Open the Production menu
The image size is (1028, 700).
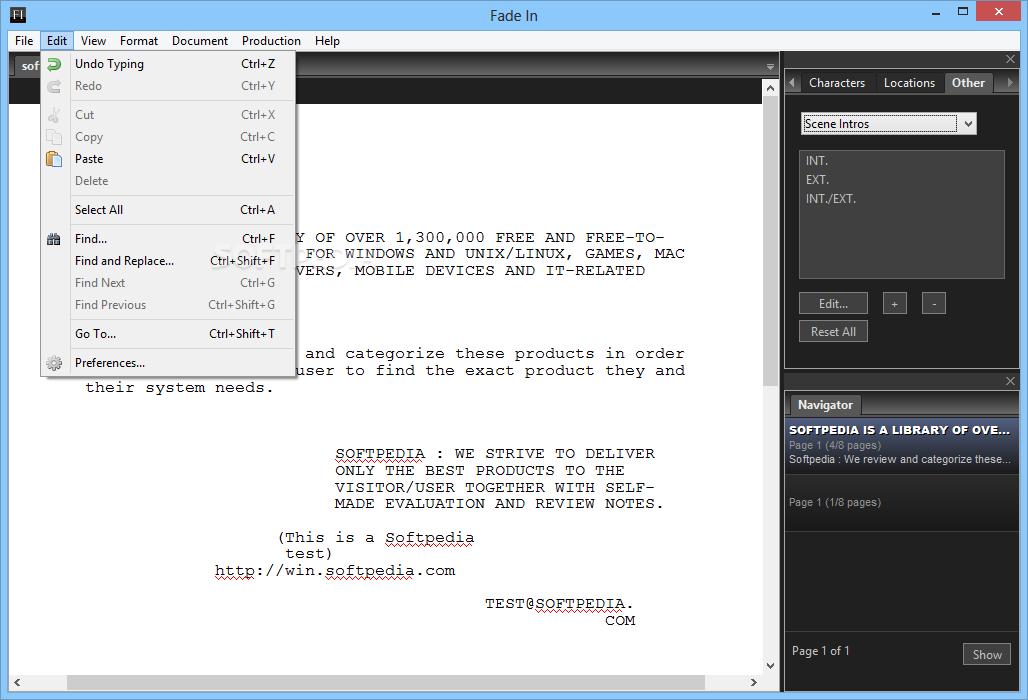[271, 41]
